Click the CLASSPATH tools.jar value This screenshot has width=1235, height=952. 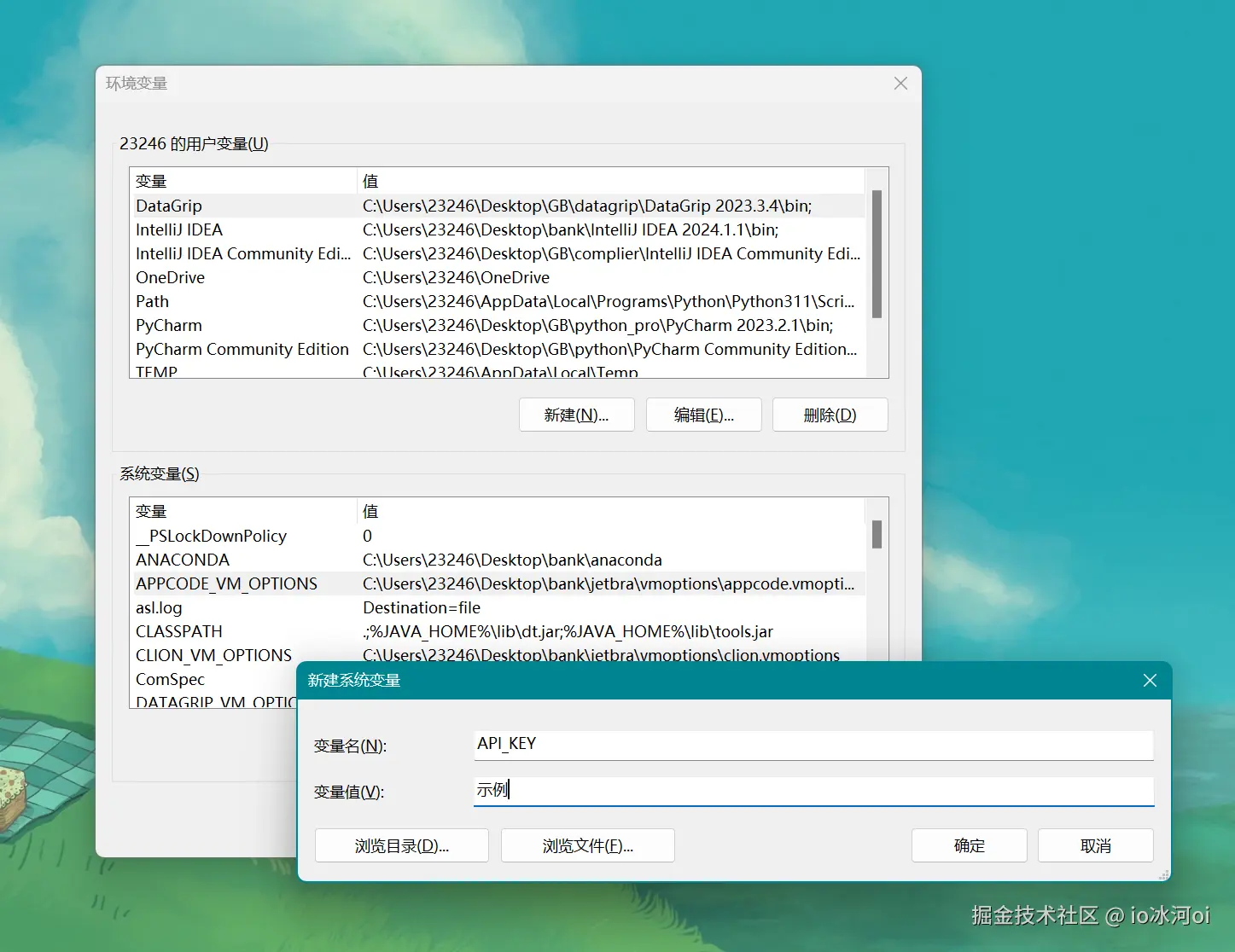[x=568, y=631]
